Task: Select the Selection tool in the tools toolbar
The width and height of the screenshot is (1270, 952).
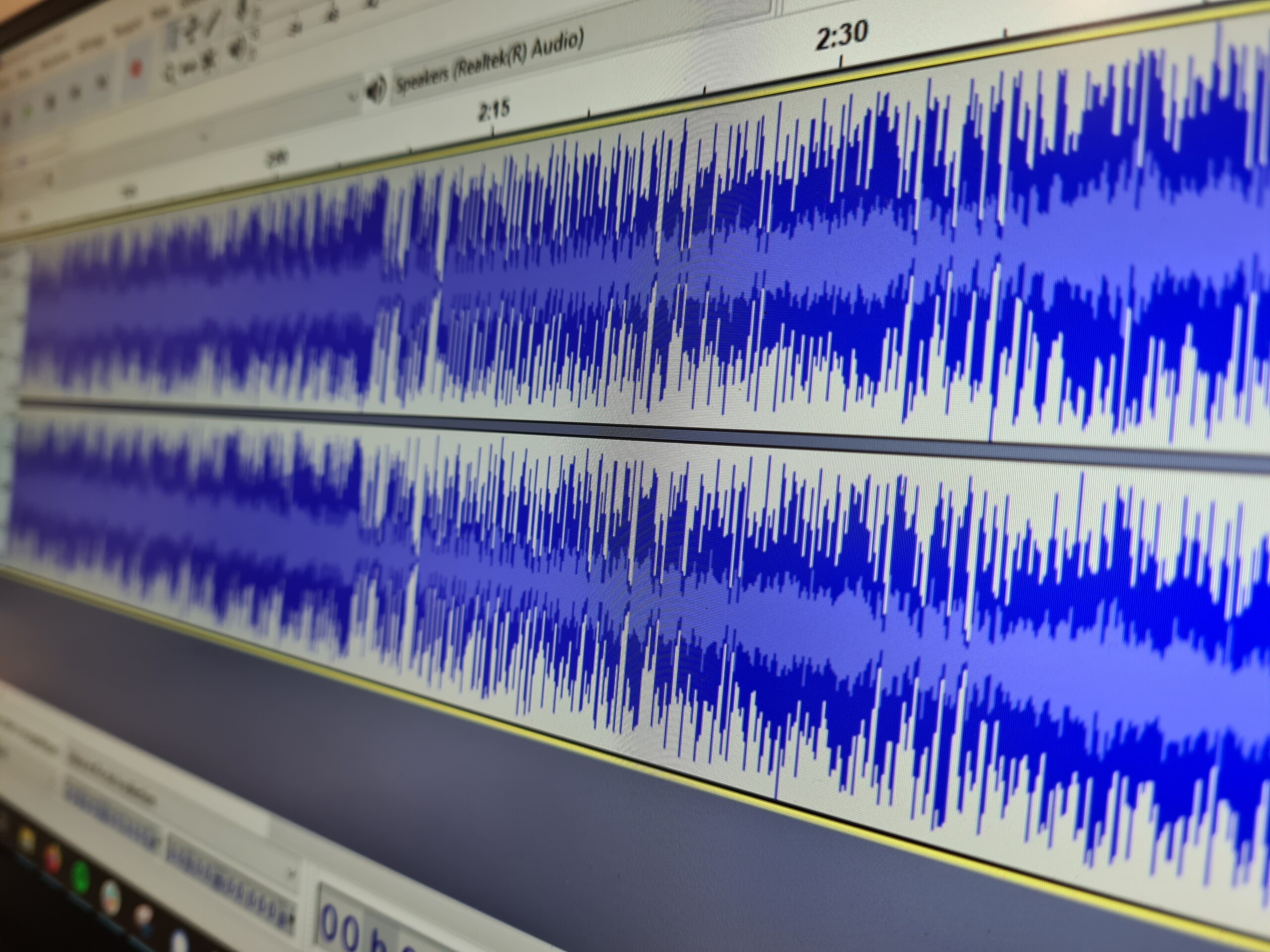Action: (x=171, y=37)
